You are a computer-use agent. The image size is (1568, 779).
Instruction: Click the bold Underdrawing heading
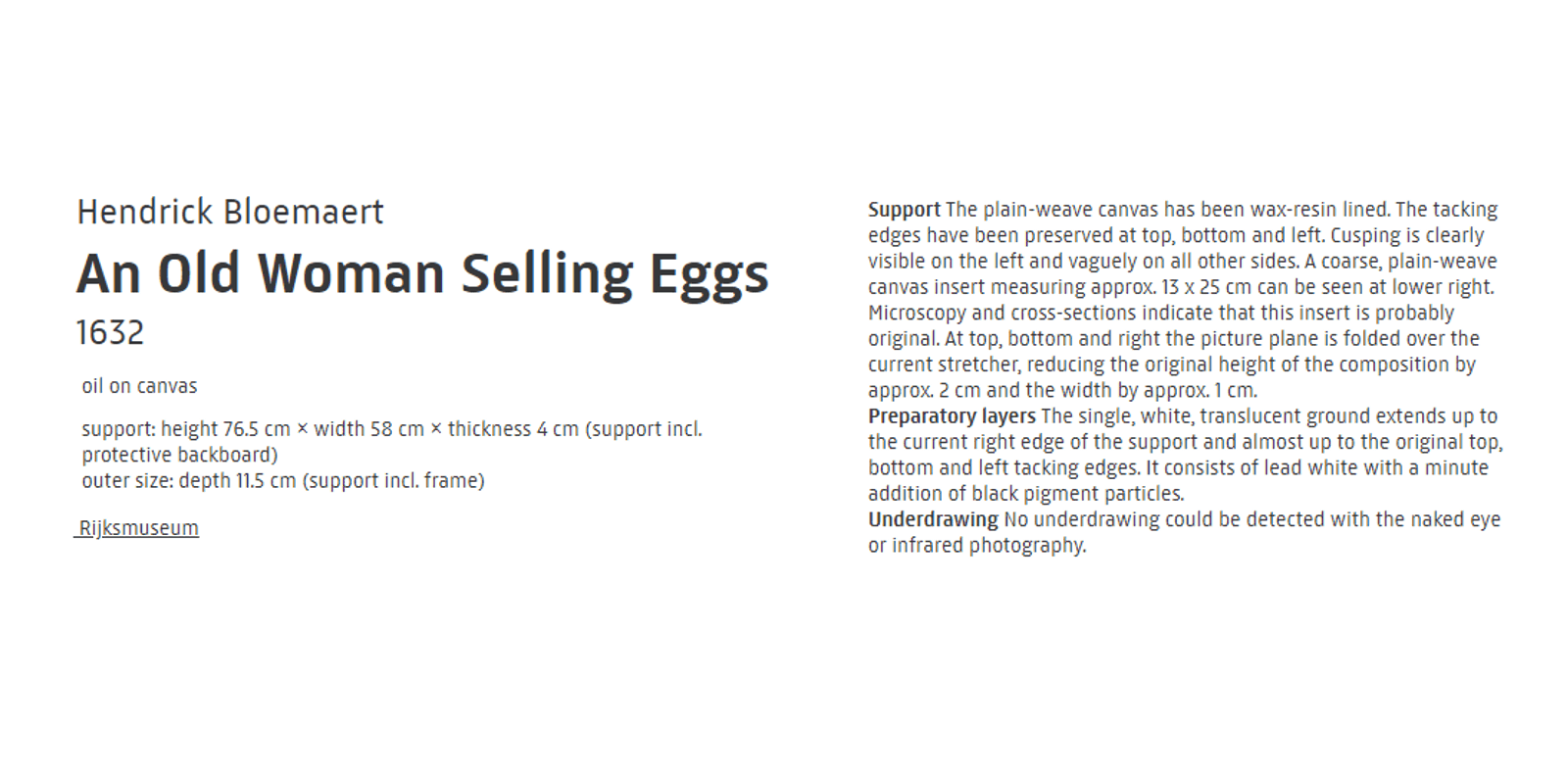click(x=933, y=519)
